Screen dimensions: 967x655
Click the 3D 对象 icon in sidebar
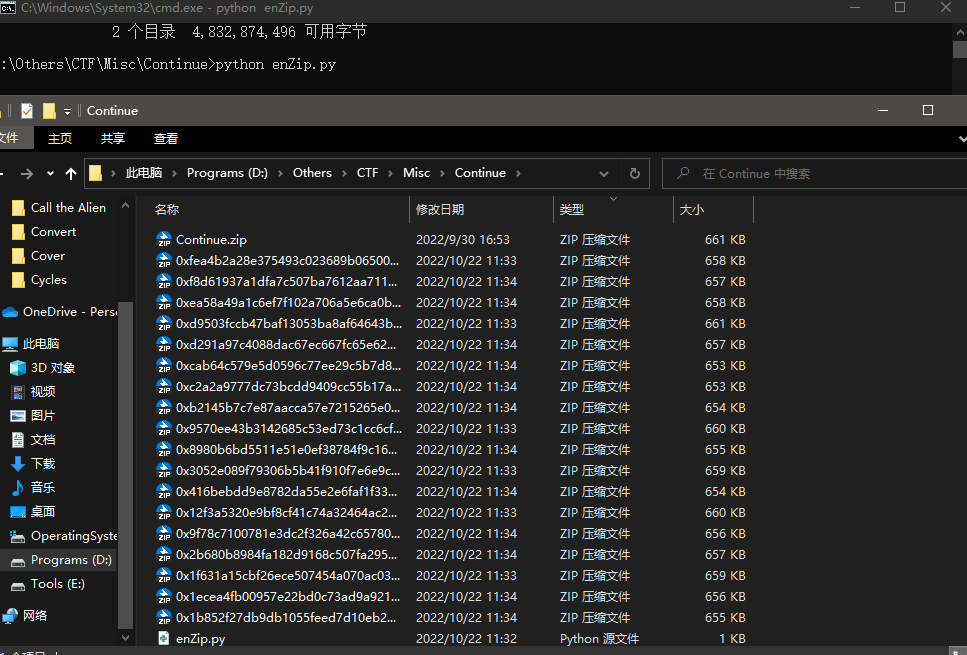click(x=17, y=368)
